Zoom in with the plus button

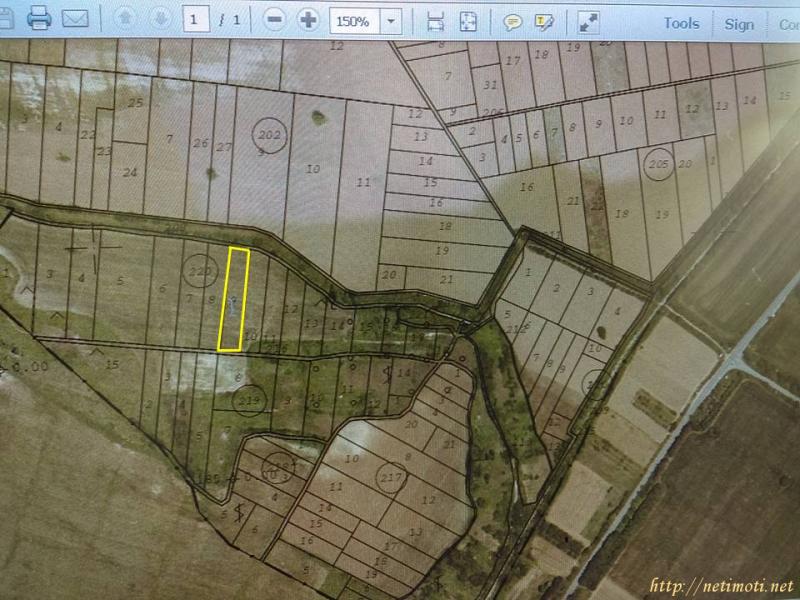(308, 20)
